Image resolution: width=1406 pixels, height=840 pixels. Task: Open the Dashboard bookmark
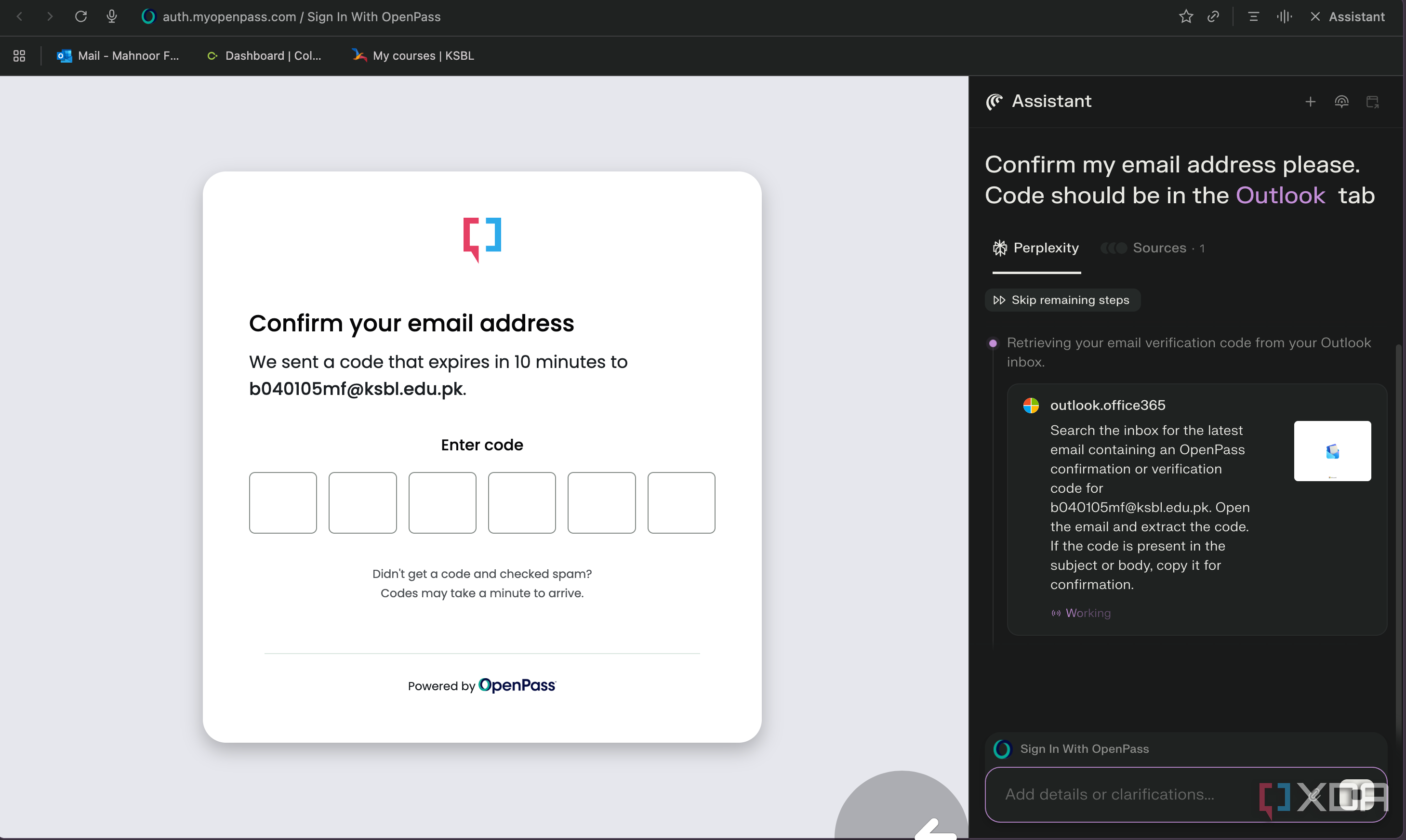264,55
